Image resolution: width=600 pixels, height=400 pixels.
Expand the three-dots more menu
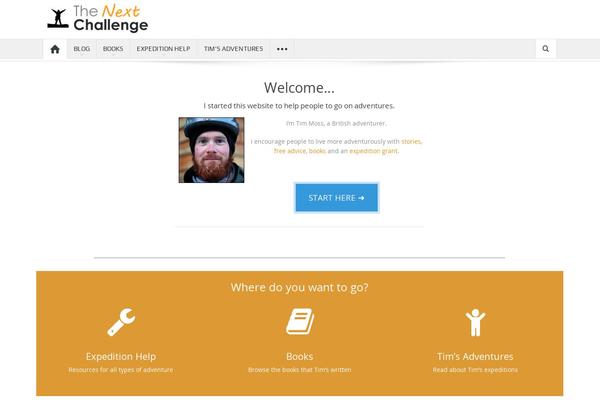(x=282, y=49)
